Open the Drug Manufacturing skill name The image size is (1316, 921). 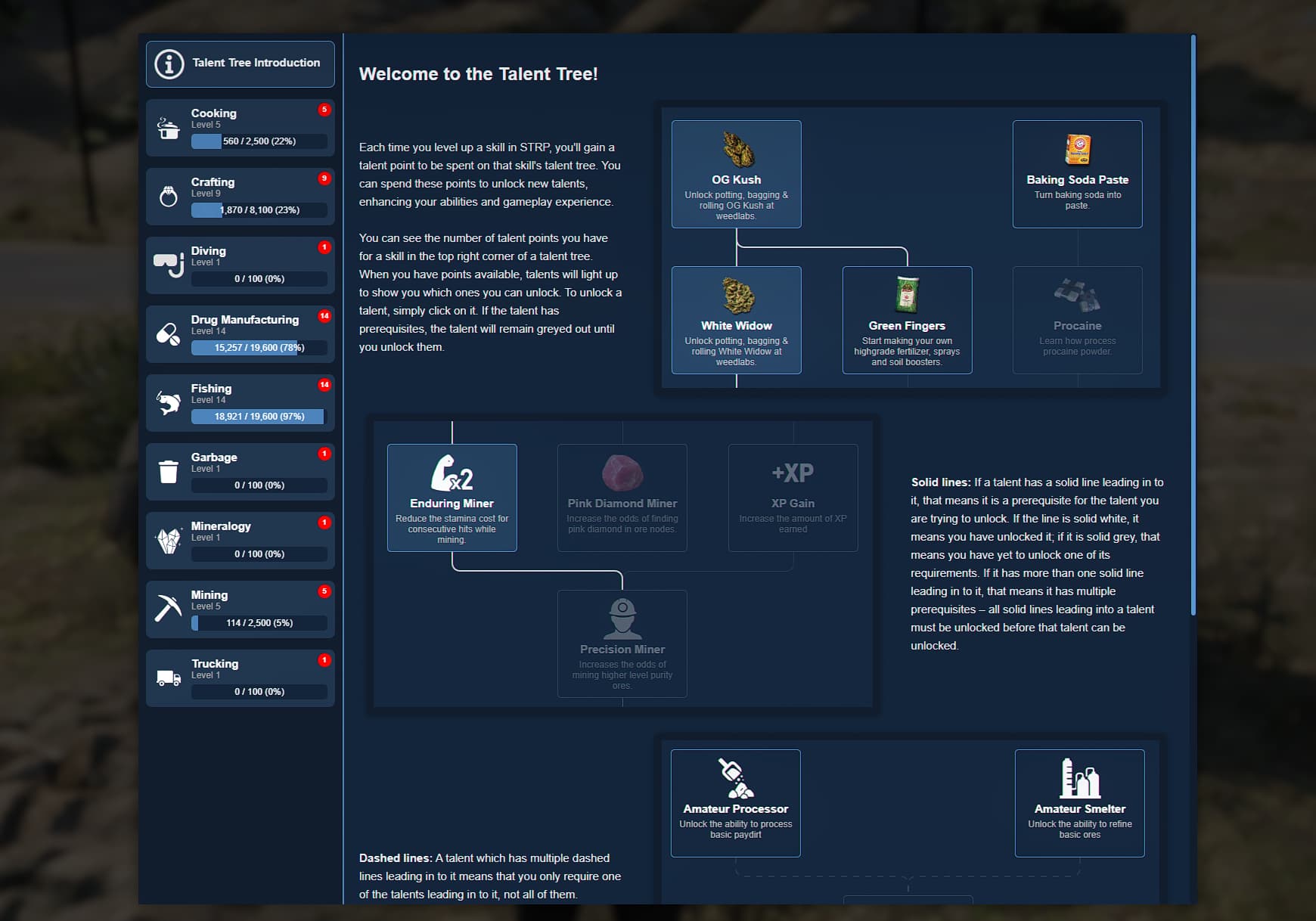click(245, 320)
